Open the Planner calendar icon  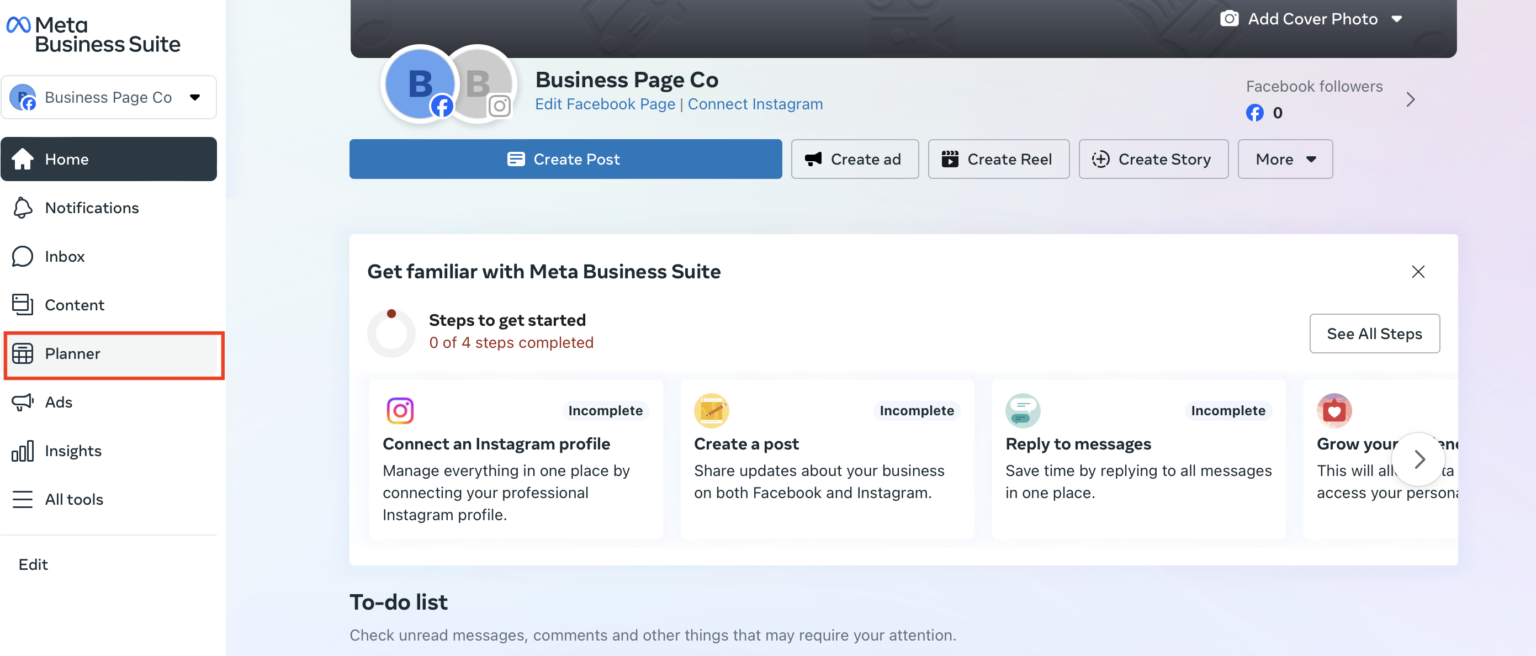coord(22,354)
